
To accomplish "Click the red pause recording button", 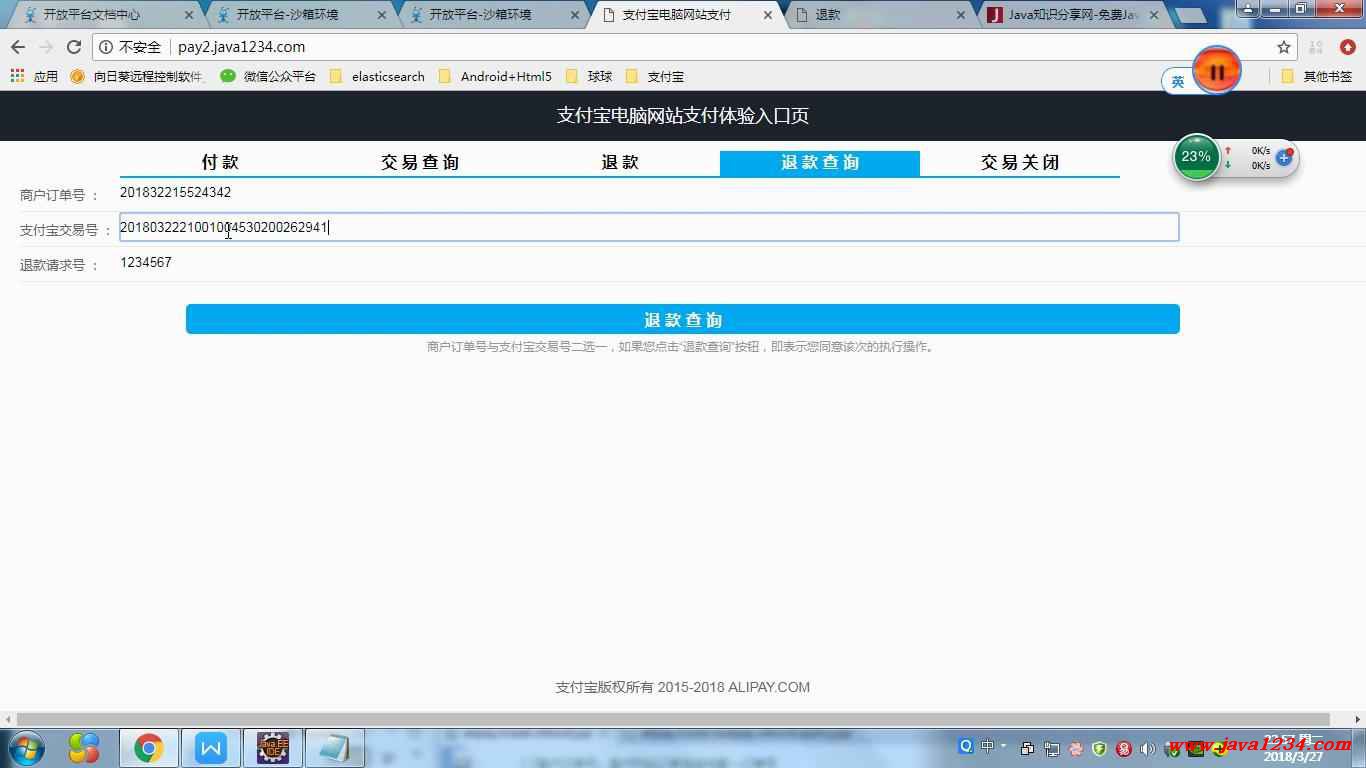I will [1217, 71].
